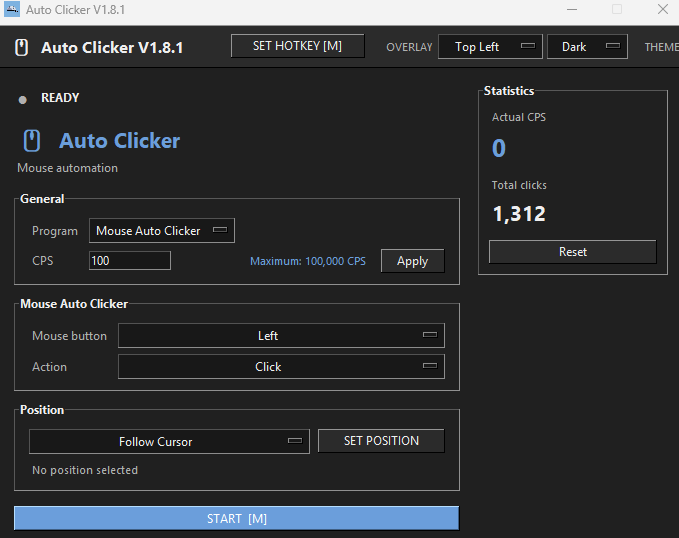Expand the Follow Cursor position dropdown
679x538 pixels.
[169, 441]
